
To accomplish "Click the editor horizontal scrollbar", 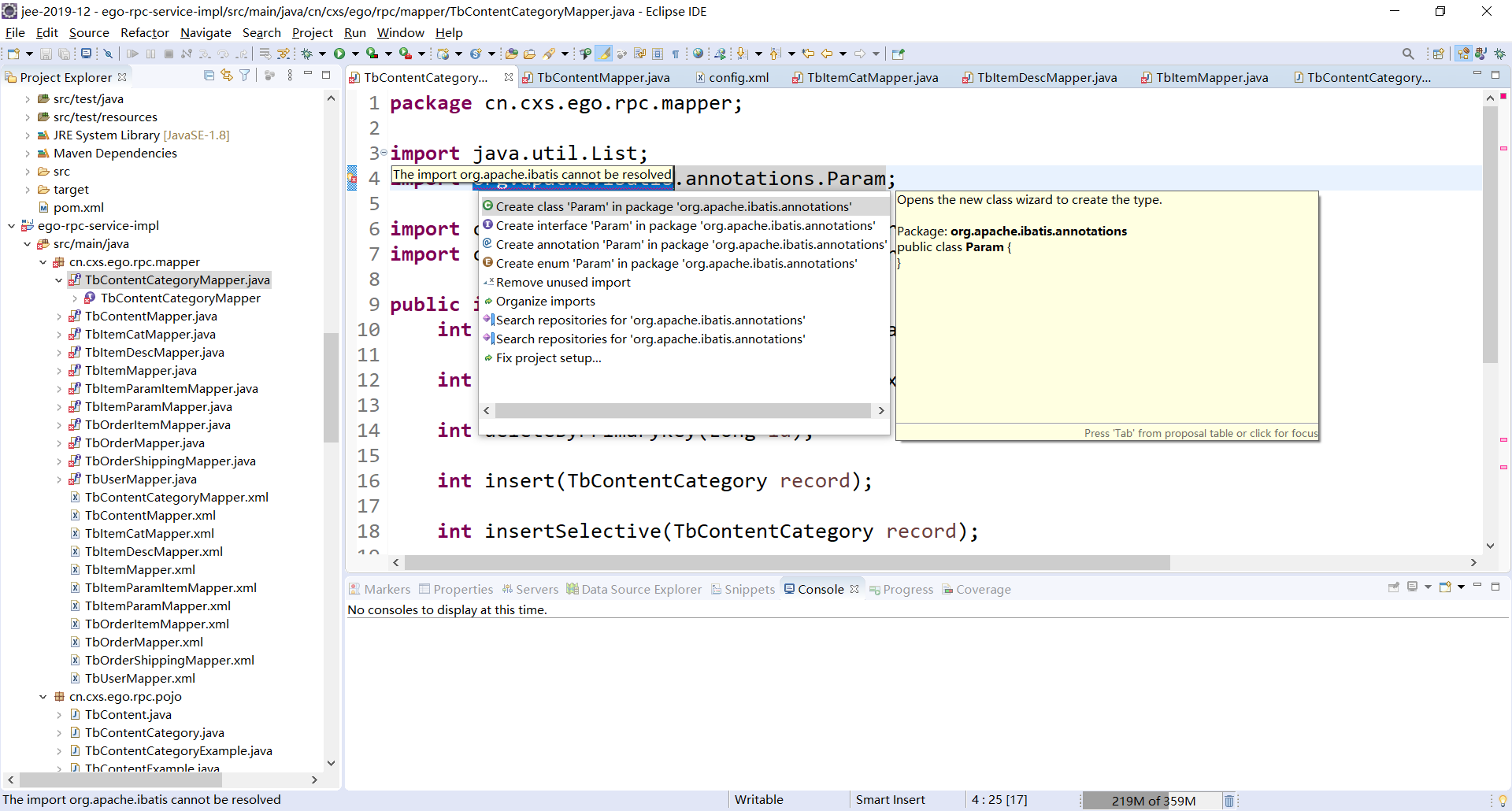I will coord(787,562).
